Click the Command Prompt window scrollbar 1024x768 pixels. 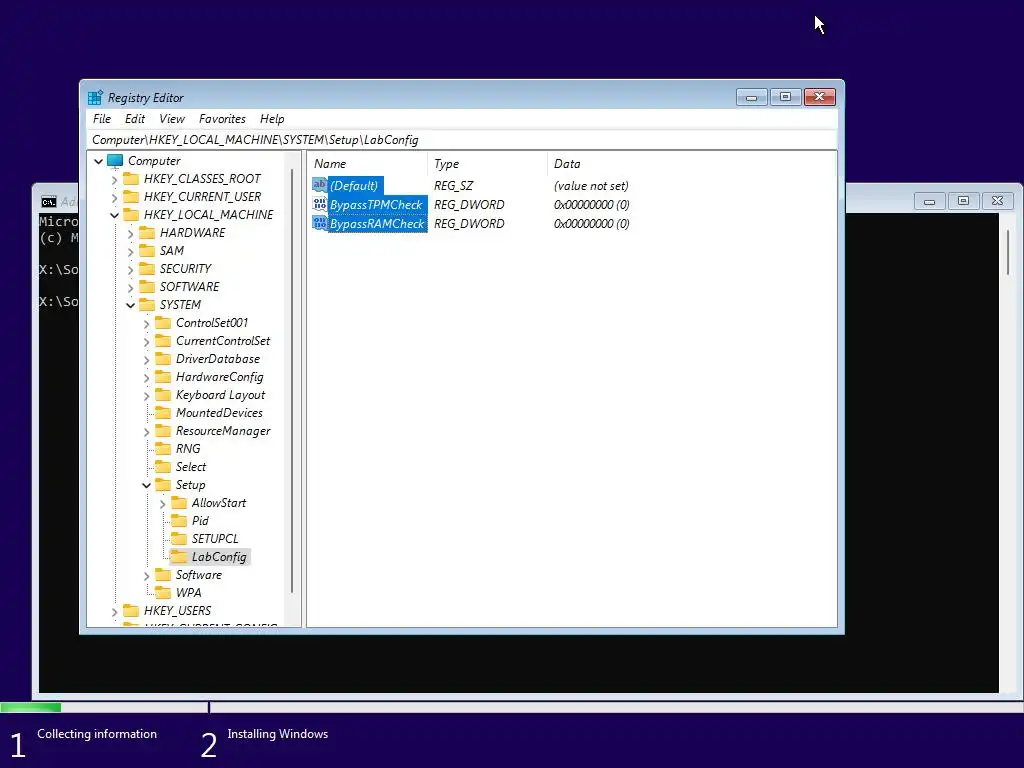pyautogui.click(x=1008, y=251)
